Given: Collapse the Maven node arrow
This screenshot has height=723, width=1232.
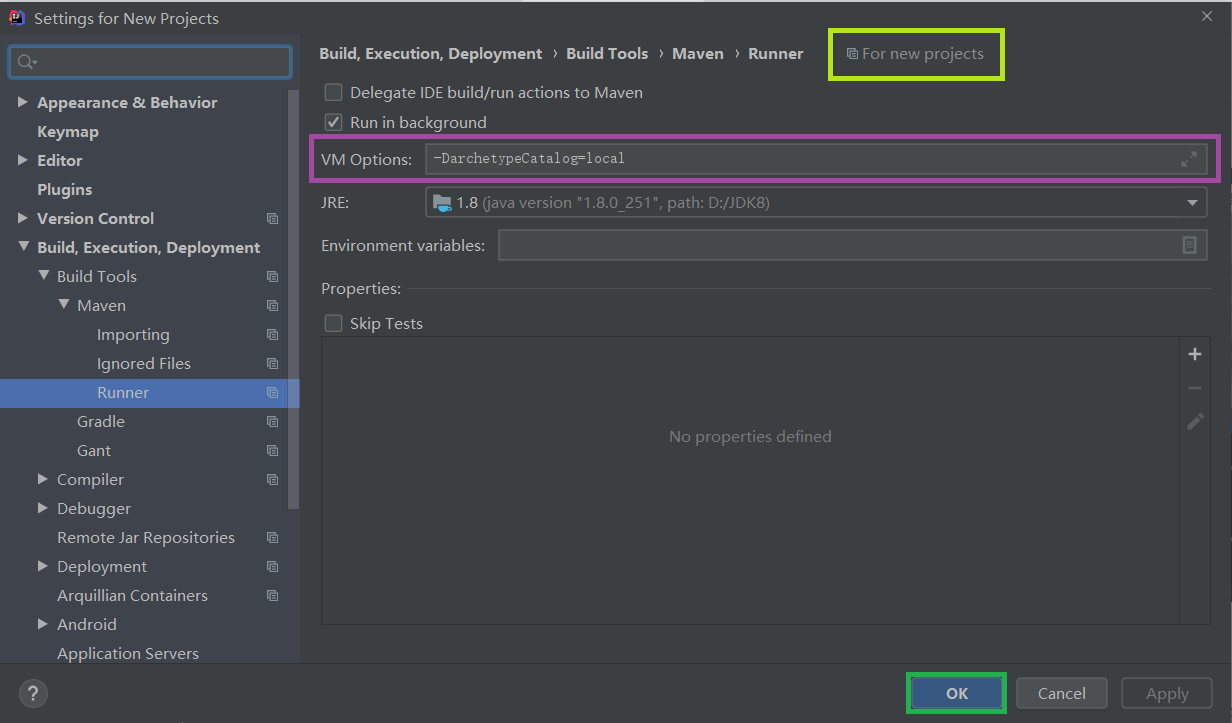Looking at the screenshot, I should (63, 305).
